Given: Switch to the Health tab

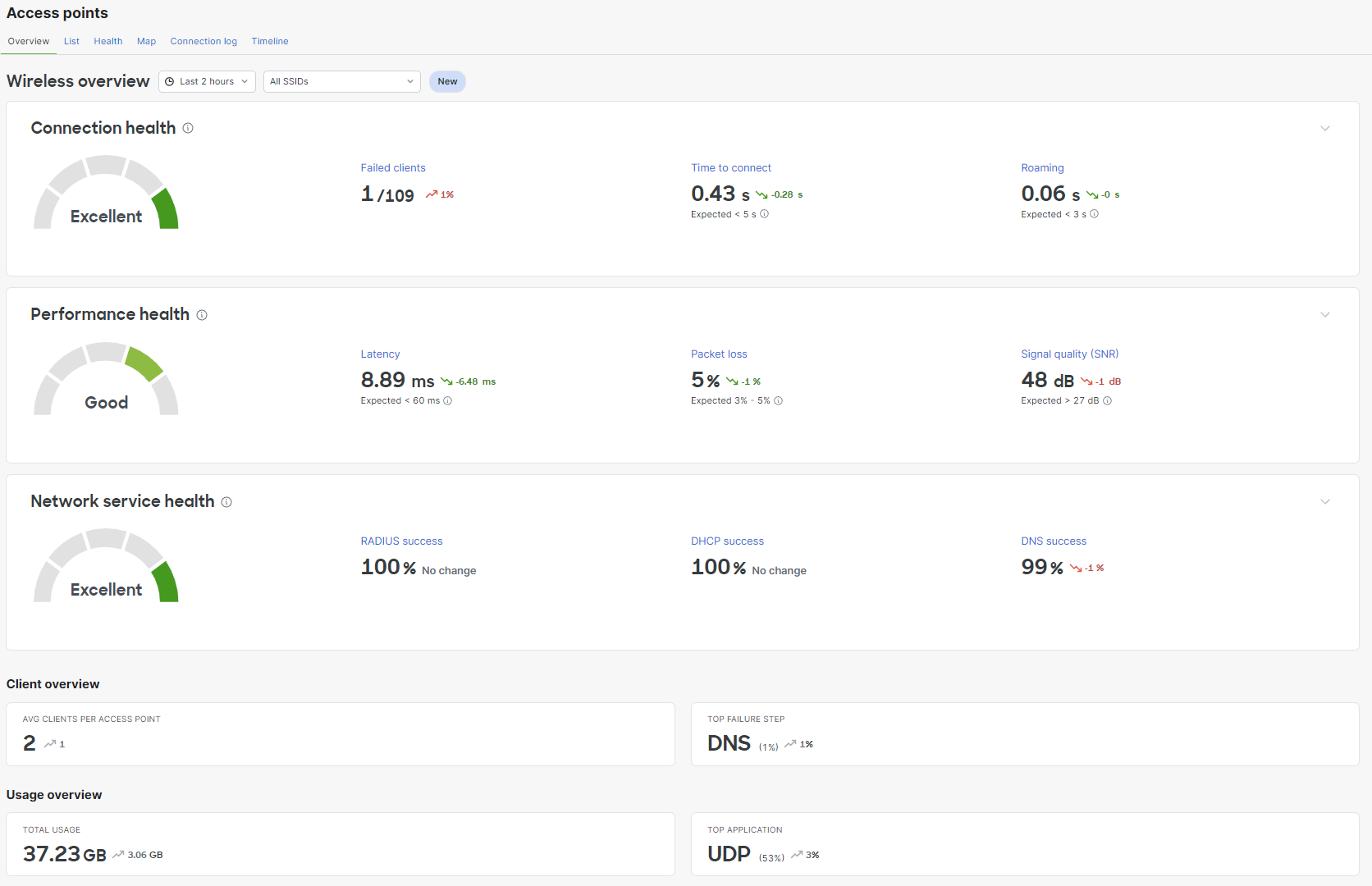Looking at the screenshot, I should 107,41.
